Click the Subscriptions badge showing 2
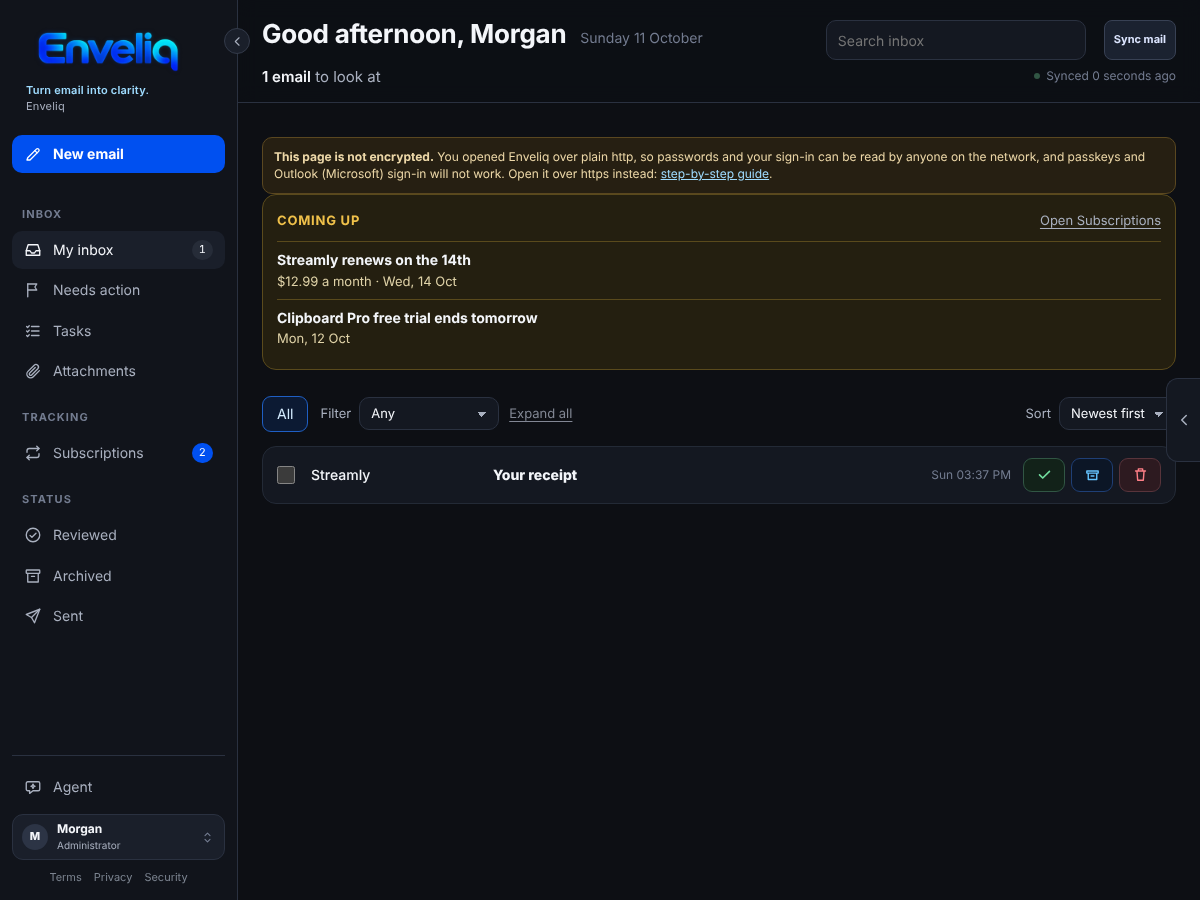1200x900 pixels. point(202,453)
